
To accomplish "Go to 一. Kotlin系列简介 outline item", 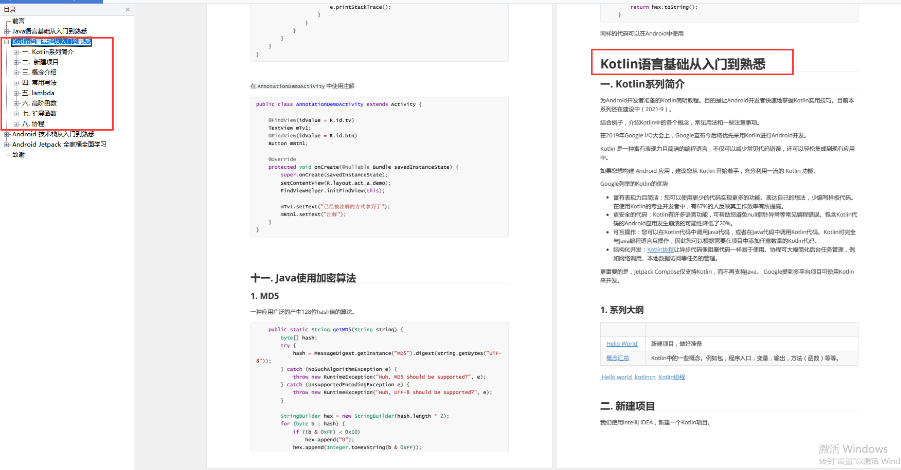I will [x=48, y=52].
